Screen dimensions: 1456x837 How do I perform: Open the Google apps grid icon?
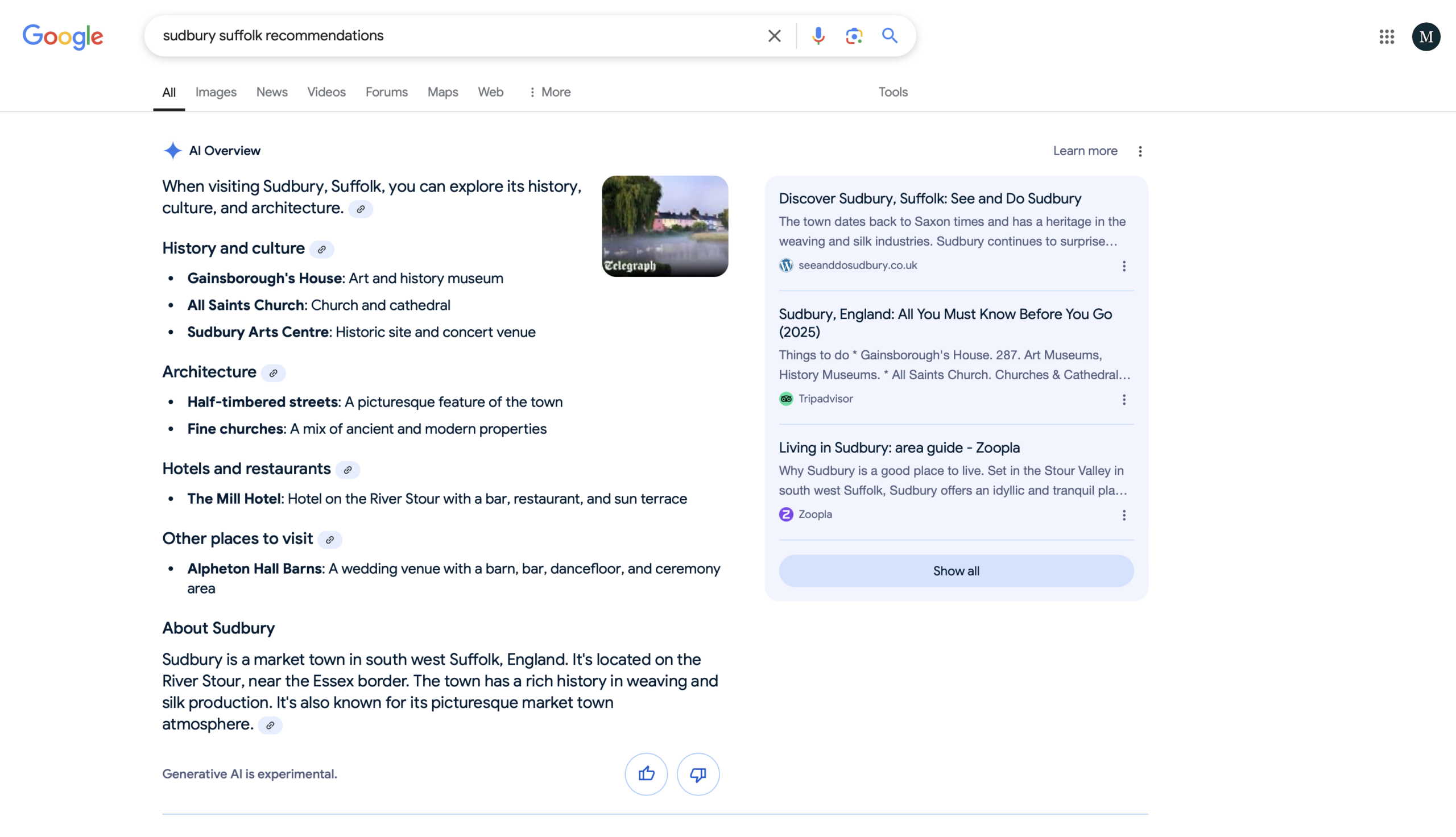click(1387, 37)
